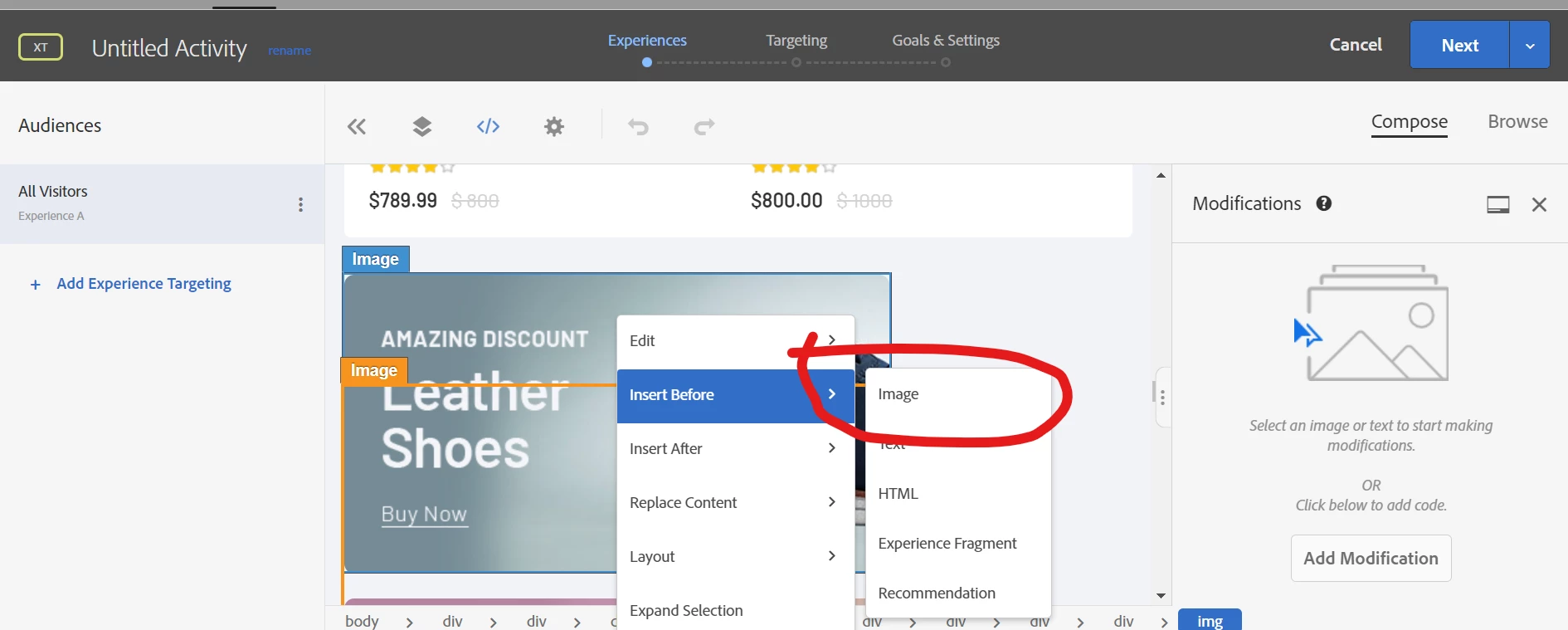
Task: Click the redo arrow icon
Action: (704, 127)
